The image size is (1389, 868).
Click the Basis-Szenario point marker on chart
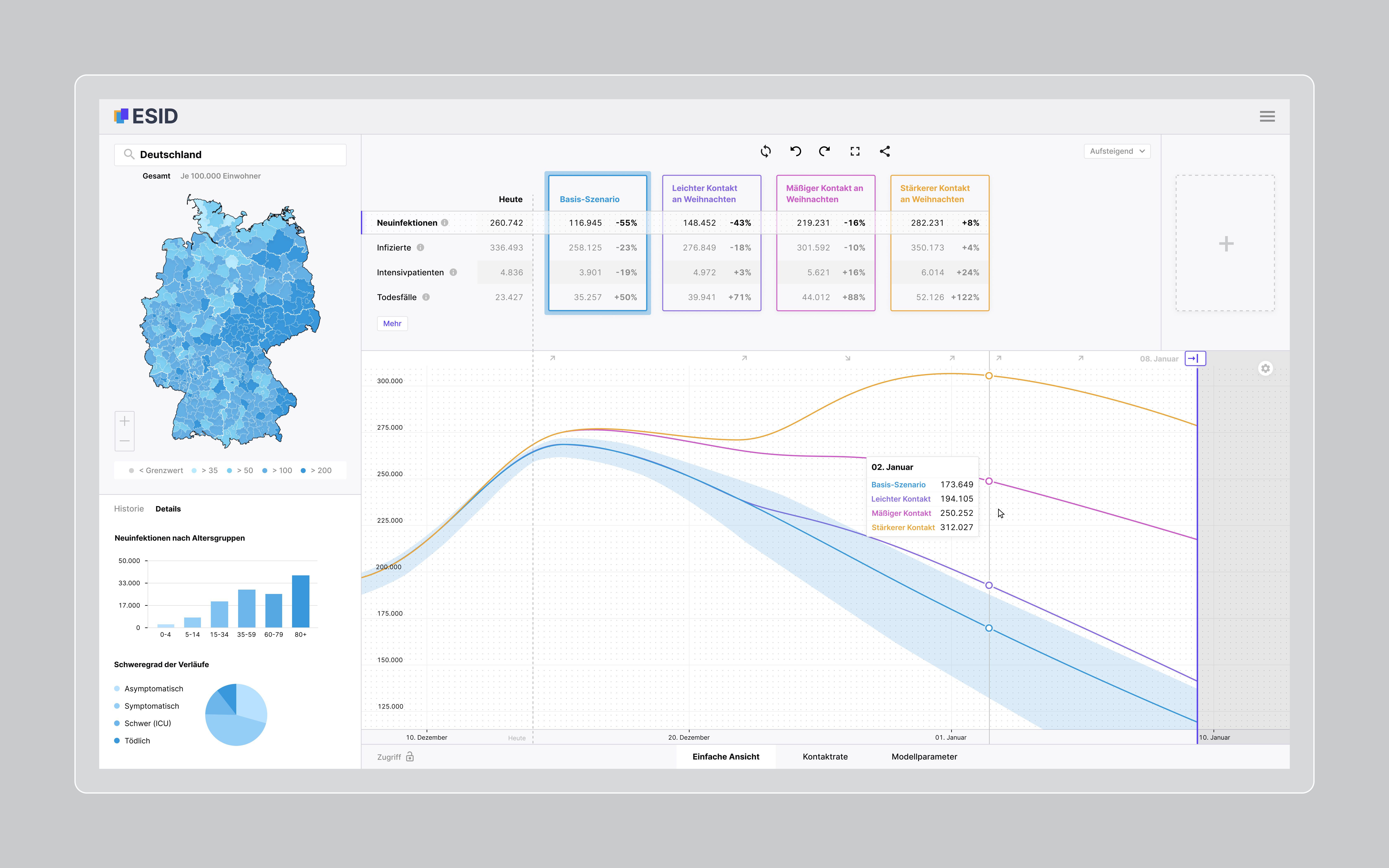(x=989, y=628)
